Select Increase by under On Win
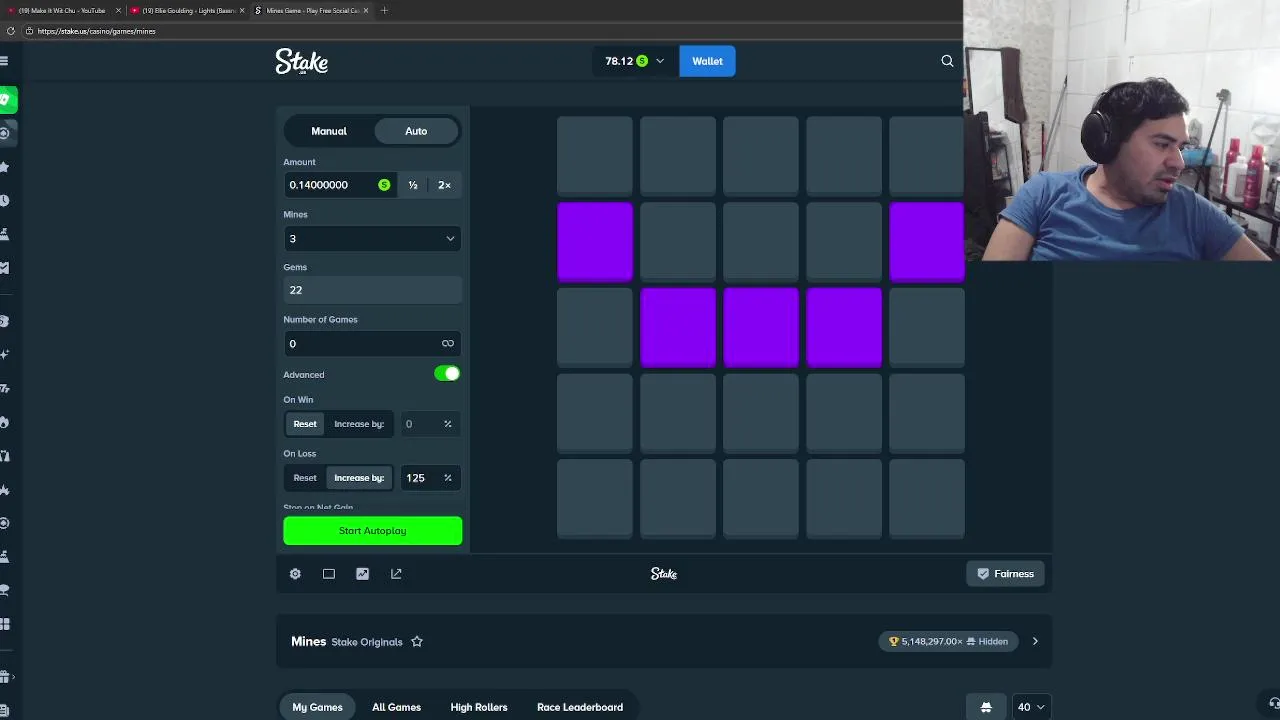The height and width of the screenshot is (720, 1280). point(359,424)
